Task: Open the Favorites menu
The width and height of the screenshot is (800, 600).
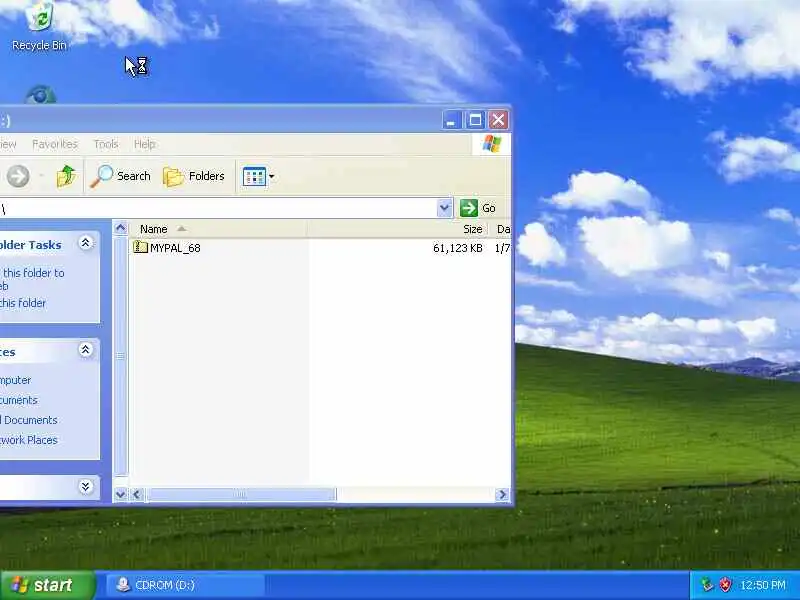Action: [55, 144]
